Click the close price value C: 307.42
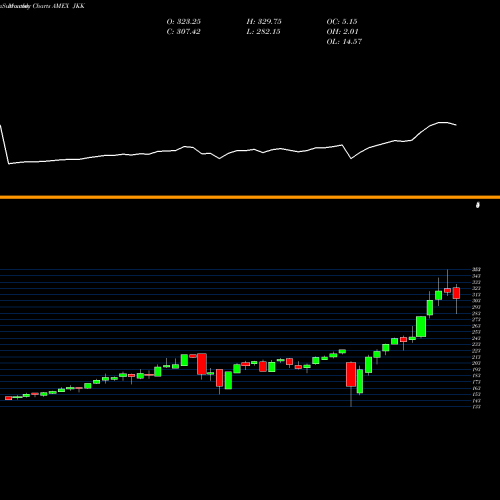Viewport: 500px width, 500px height. [183, 32]
